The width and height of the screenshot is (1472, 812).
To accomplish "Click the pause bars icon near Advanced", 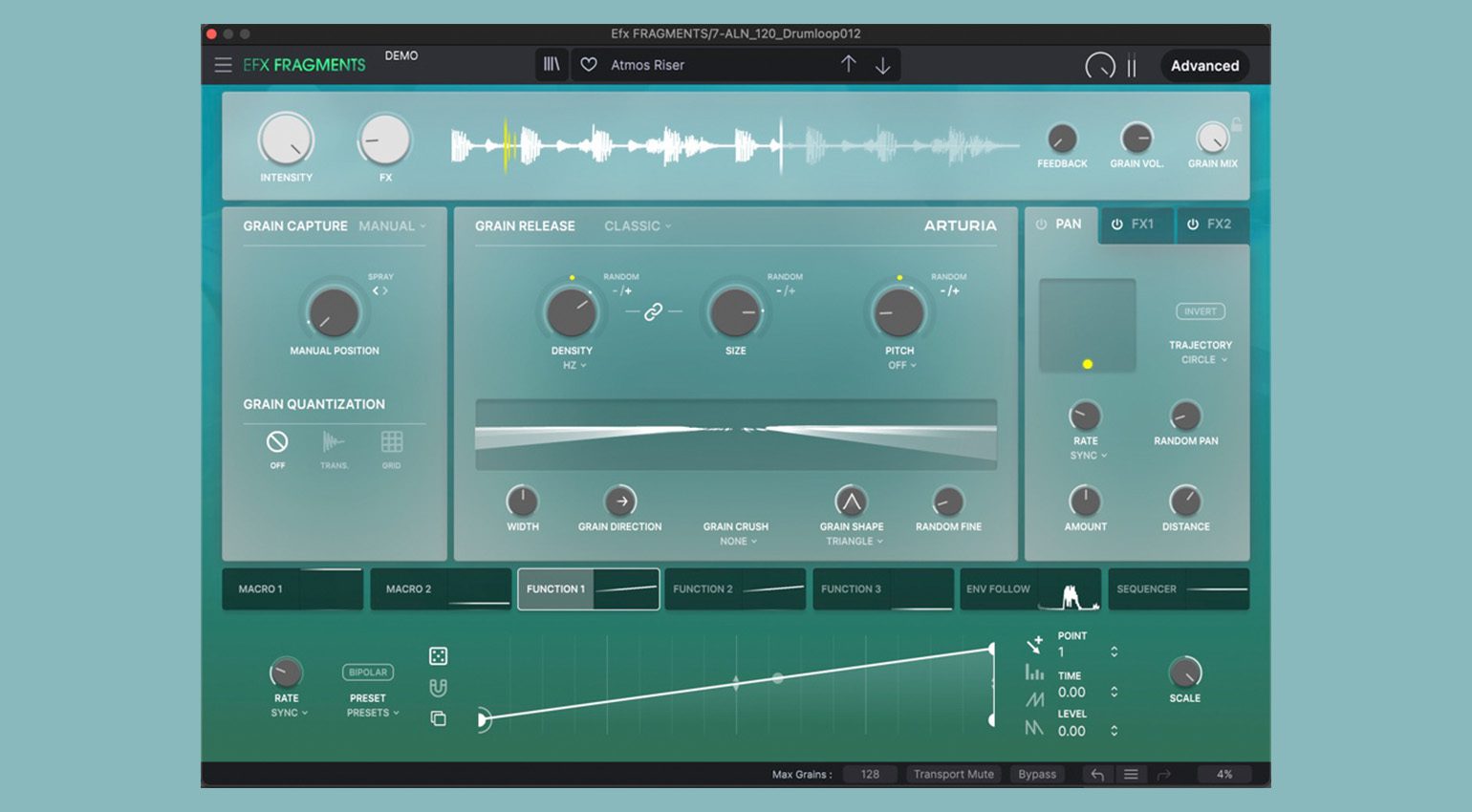I will [1132, 66].
